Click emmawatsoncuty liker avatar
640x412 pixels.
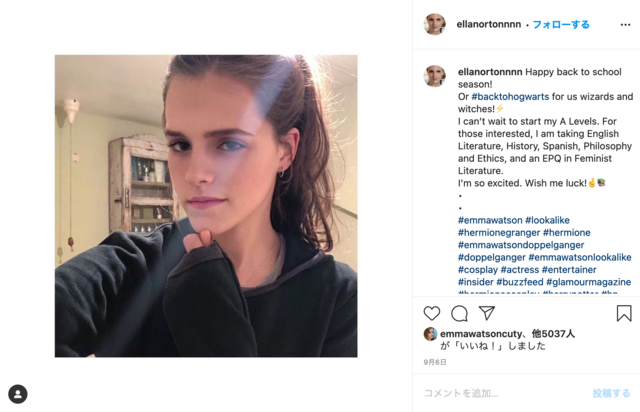tap(430, 334)
